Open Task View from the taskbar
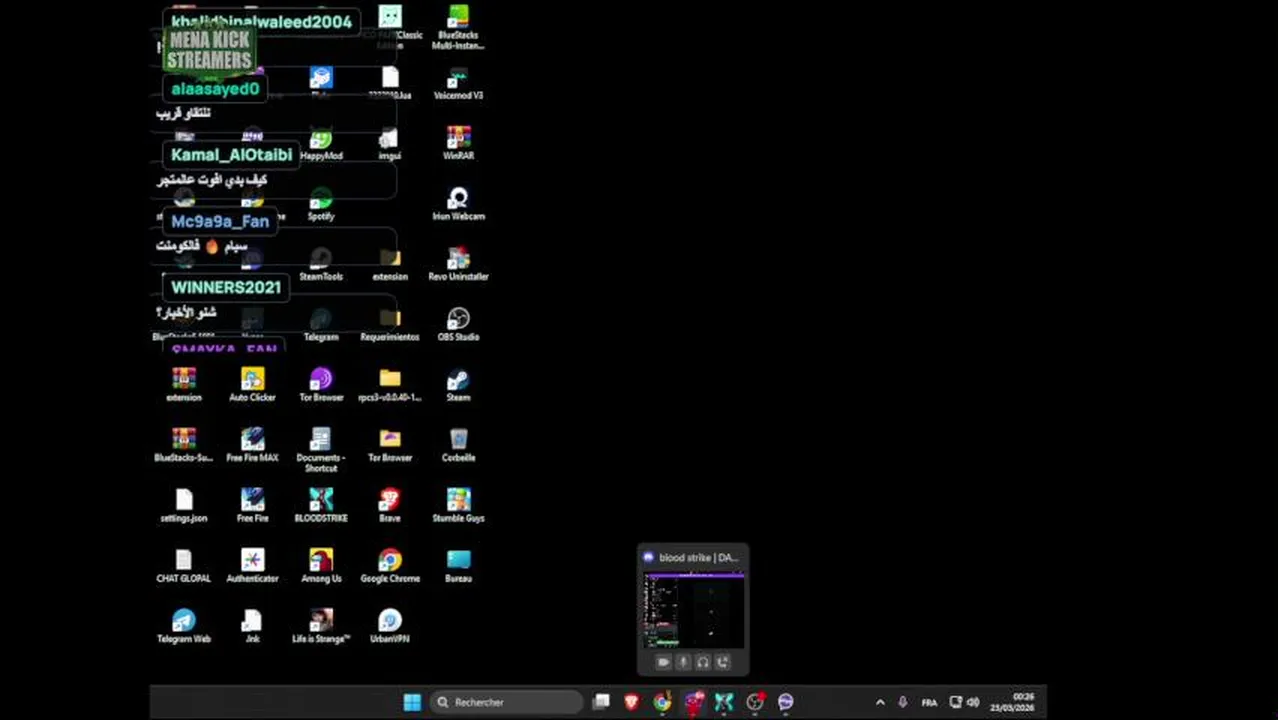The height and width of the screenshot is (720, 1278). (x=601, y=702)
